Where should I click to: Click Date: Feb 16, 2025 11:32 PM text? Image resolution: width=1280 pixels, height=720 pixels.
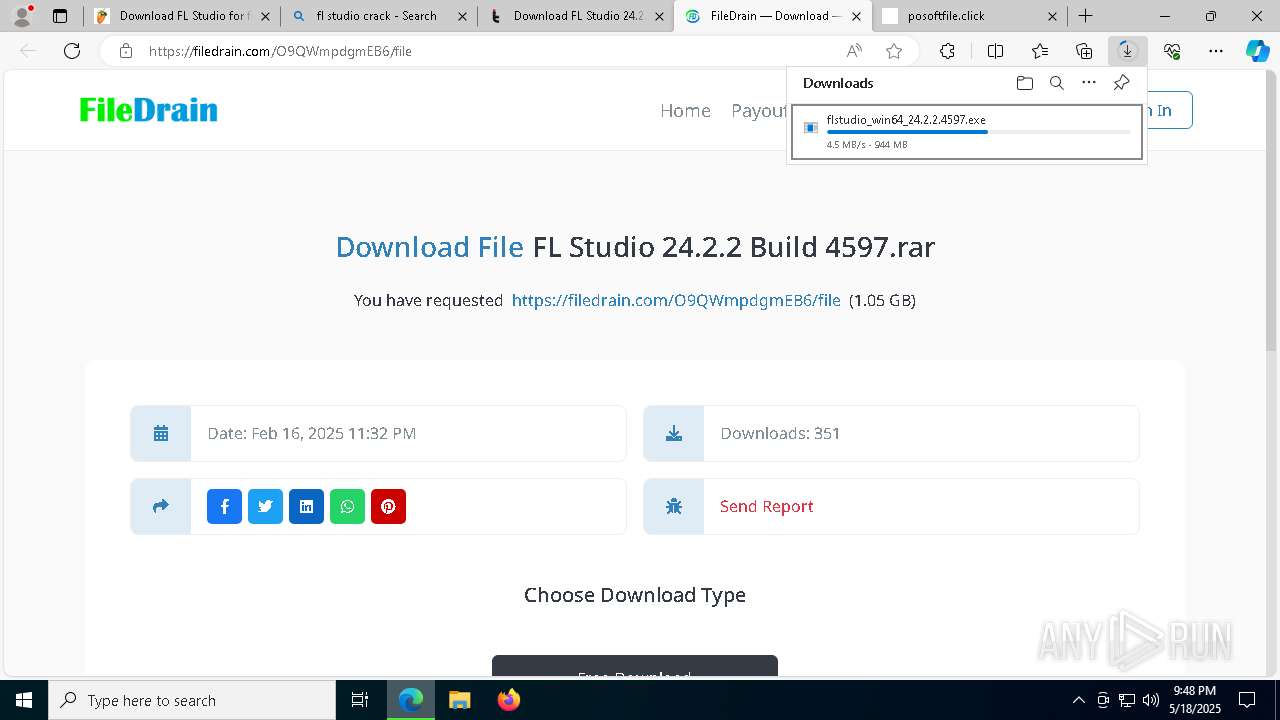coord(312,433)
